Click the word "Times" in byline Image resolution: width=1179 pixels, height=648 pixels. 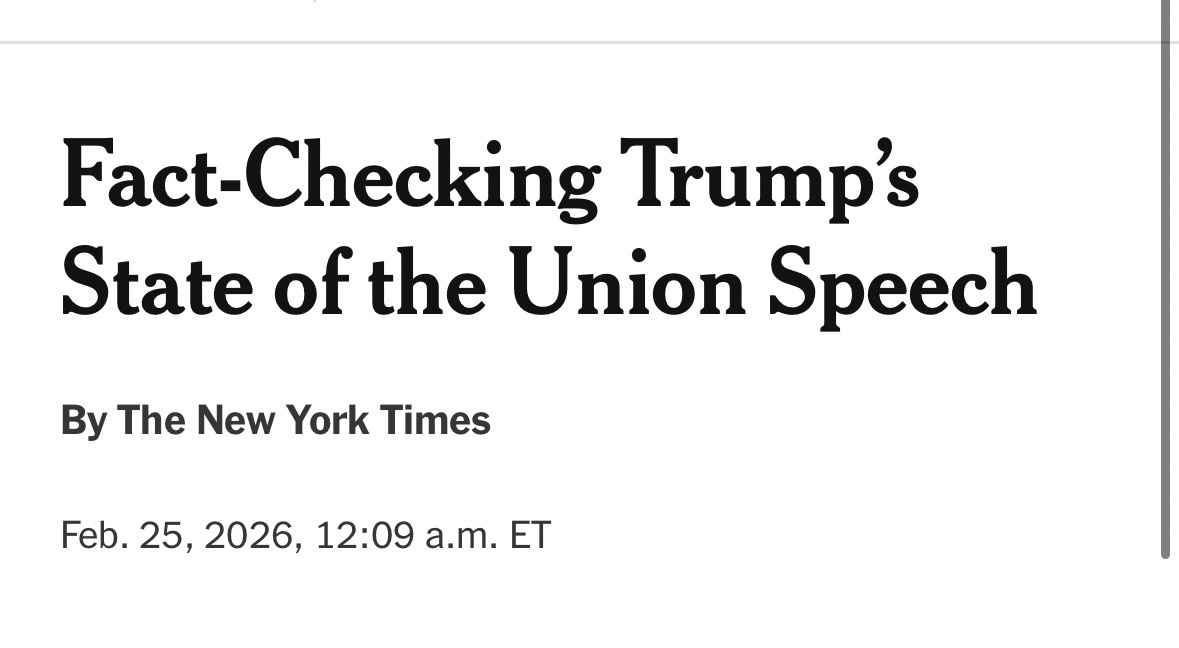(x=441, y=421)
